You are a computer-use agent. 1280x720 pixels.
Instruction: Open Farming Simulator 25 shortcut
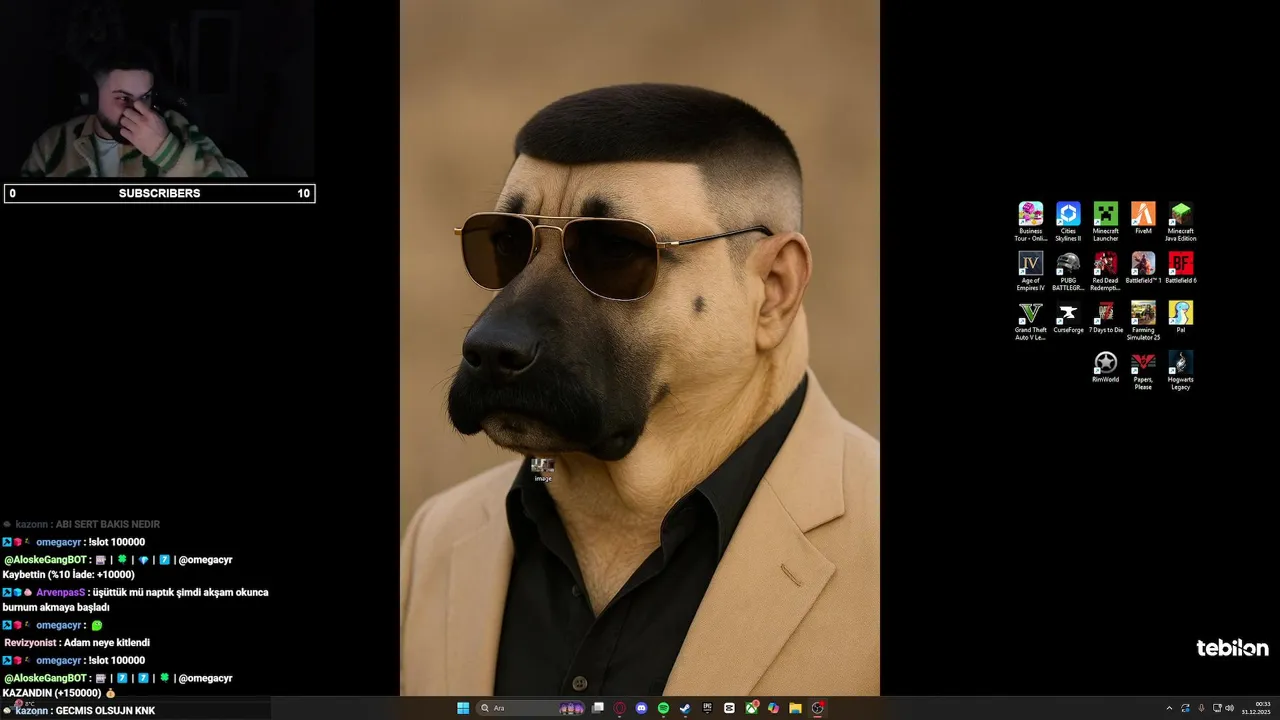tap(1143, 321)
